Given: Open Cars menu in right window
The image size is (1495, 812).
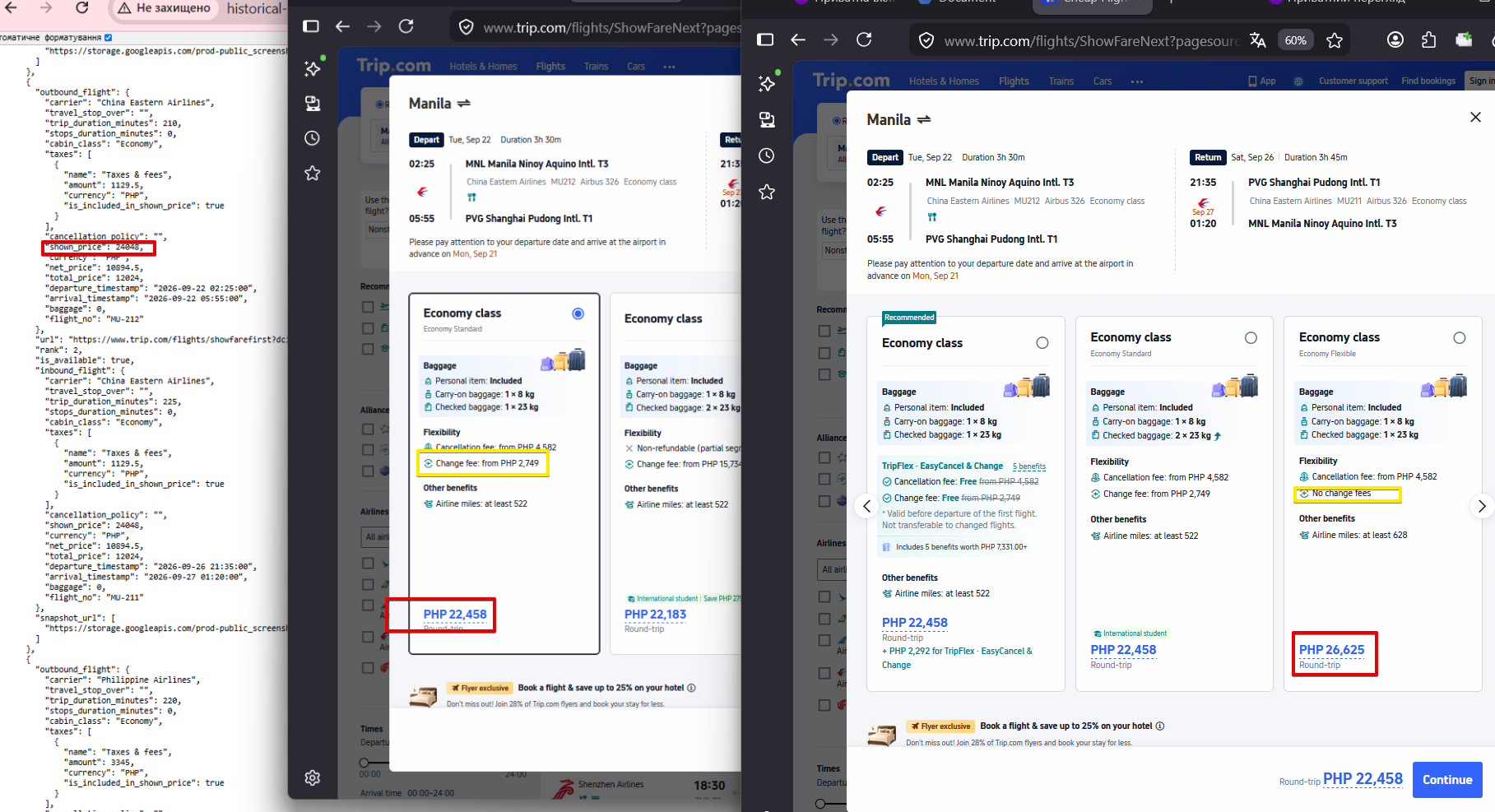Looking at the screenshot, I should [x=1103, y=81].
